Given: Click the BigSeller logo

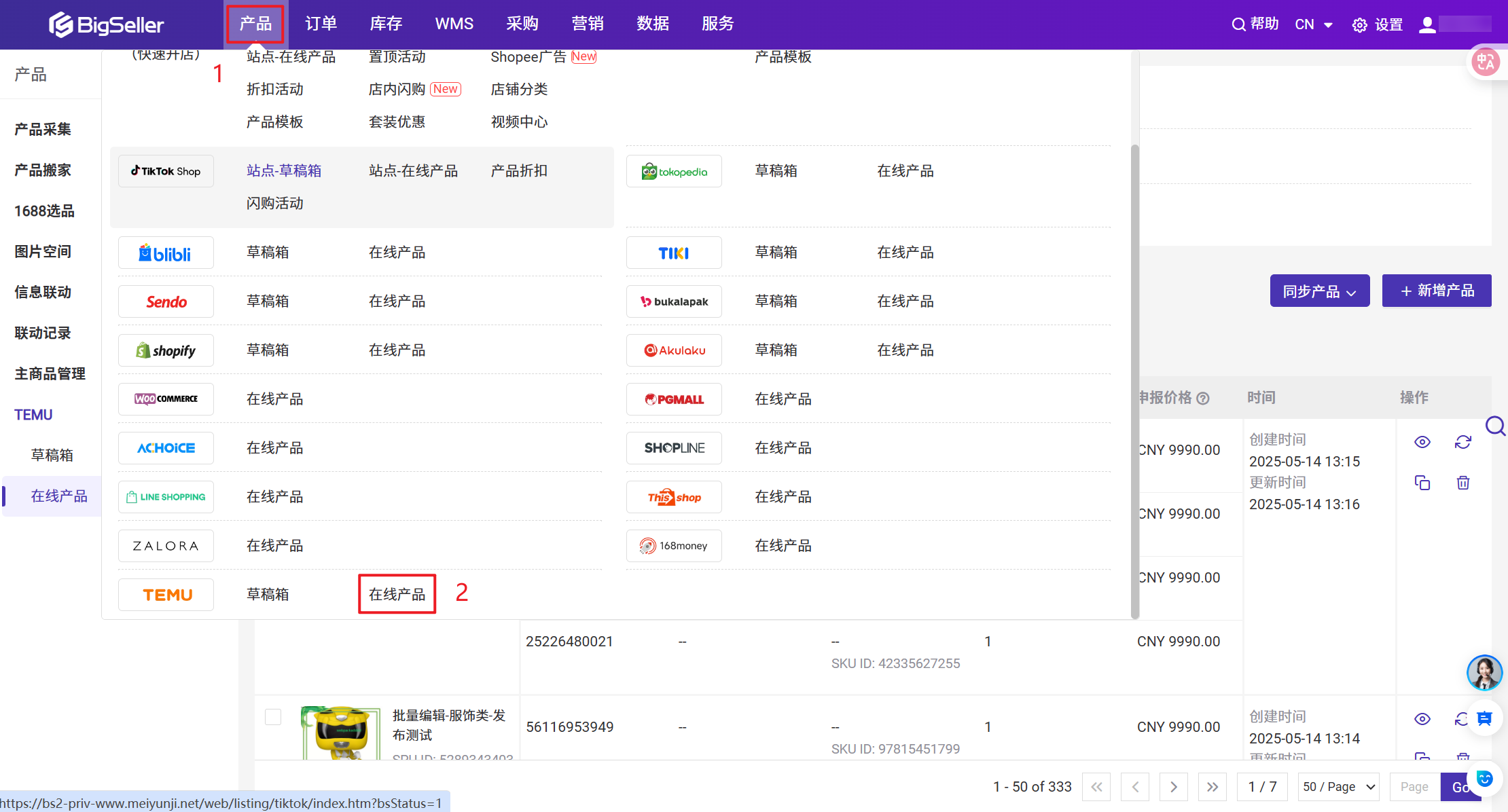Looking at the screenshot, I should point(106,24).
